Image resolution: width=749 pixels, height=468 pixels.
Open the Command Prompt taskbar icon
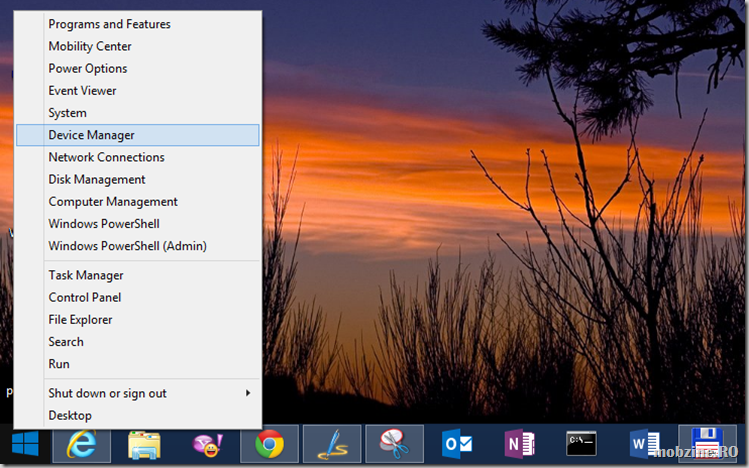click(x=581, y=443)
